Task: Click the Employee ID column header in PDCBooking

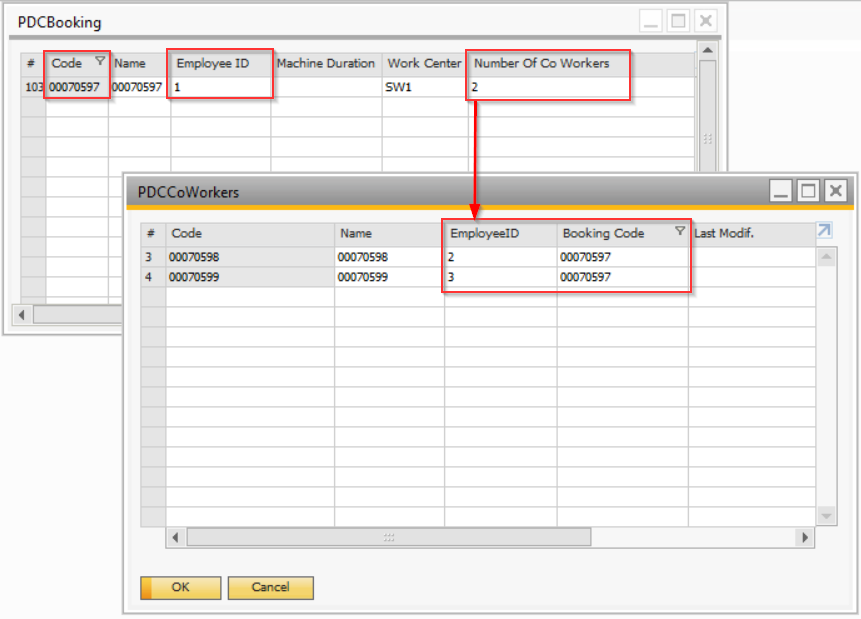Action: pos(220,63)
